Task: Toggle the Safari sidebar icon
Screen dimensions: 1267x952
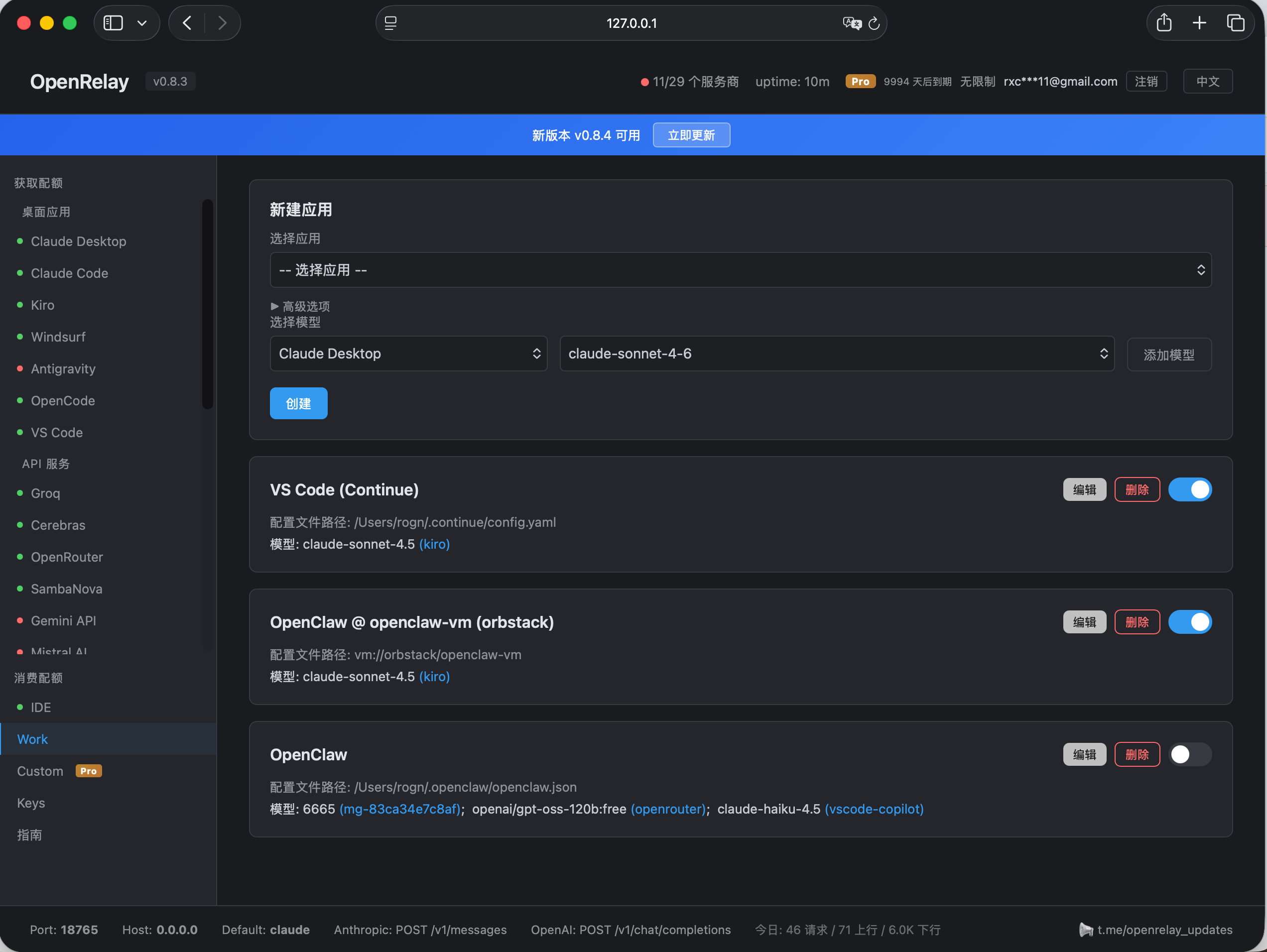Action: (113, 23)
